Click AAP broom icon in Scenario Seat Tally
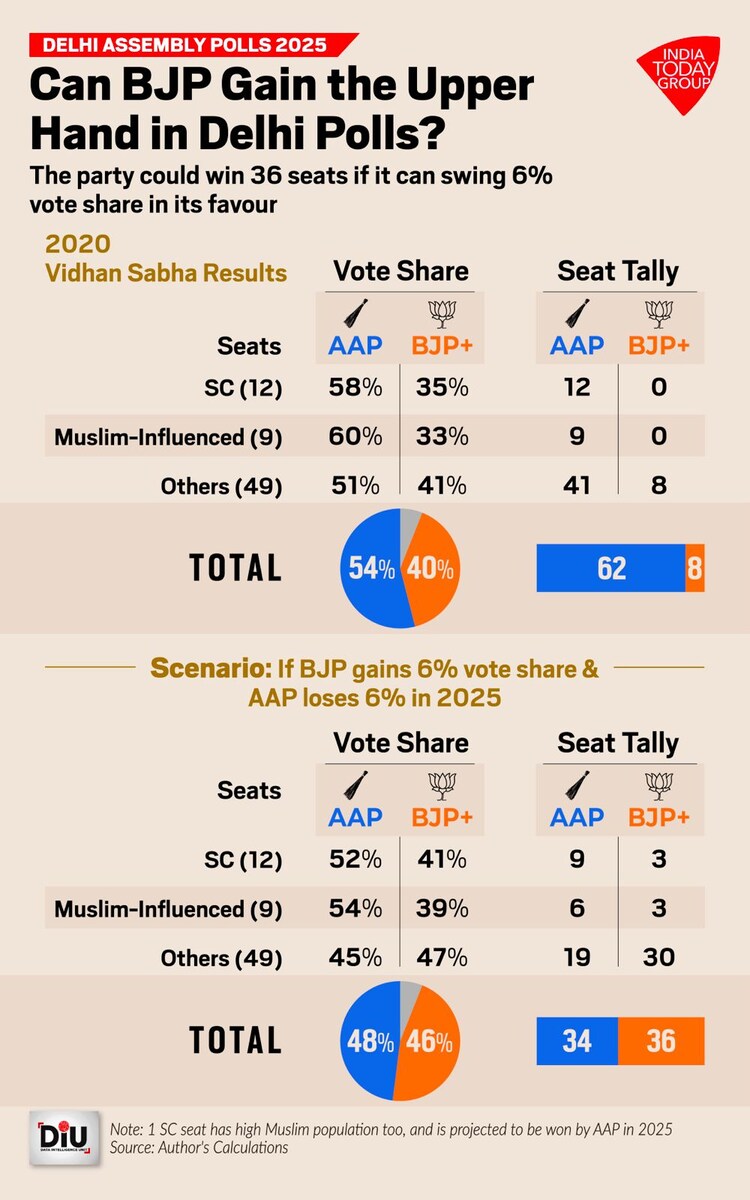The height and width of the screenshot is (1200, 750). click(576, 784)
